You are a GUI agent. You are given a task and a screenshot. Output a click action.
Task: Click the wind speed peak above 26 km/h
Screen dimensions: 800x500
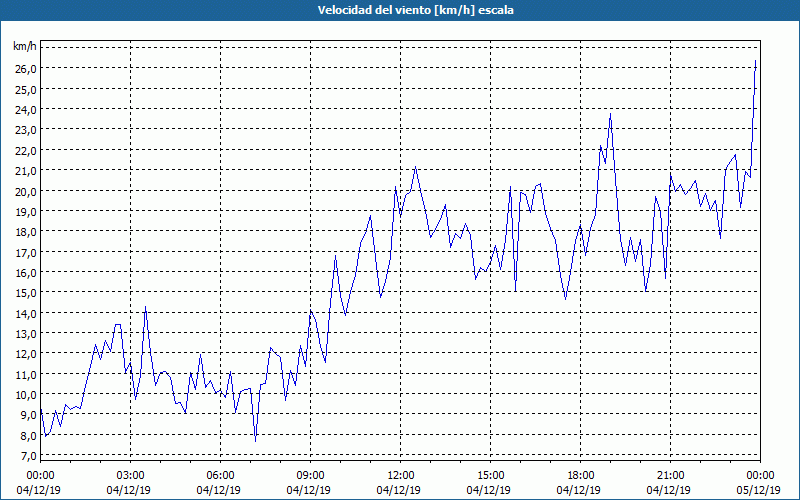coord(755,61)
